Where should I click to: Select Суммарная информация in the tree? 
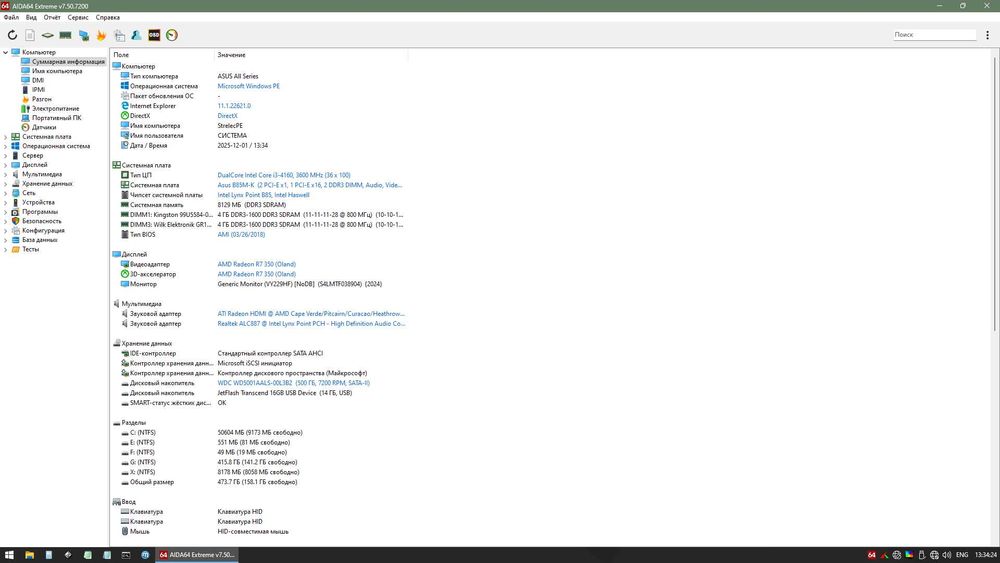pos(68,62)
